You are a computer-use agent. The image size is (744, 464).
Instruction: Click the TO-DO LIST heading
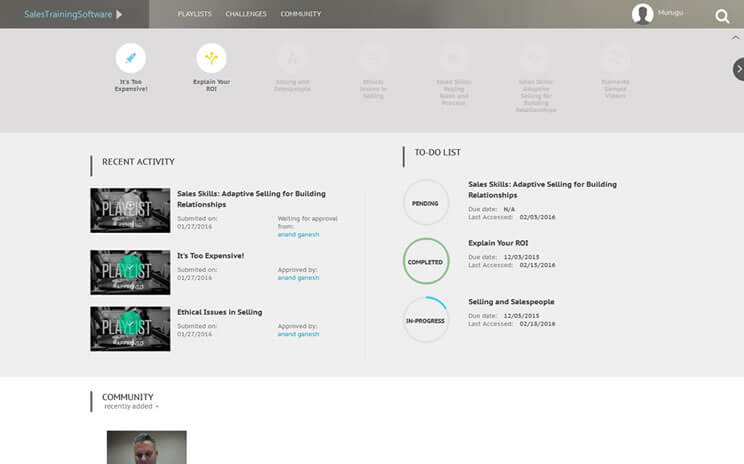tap(437, 152)
